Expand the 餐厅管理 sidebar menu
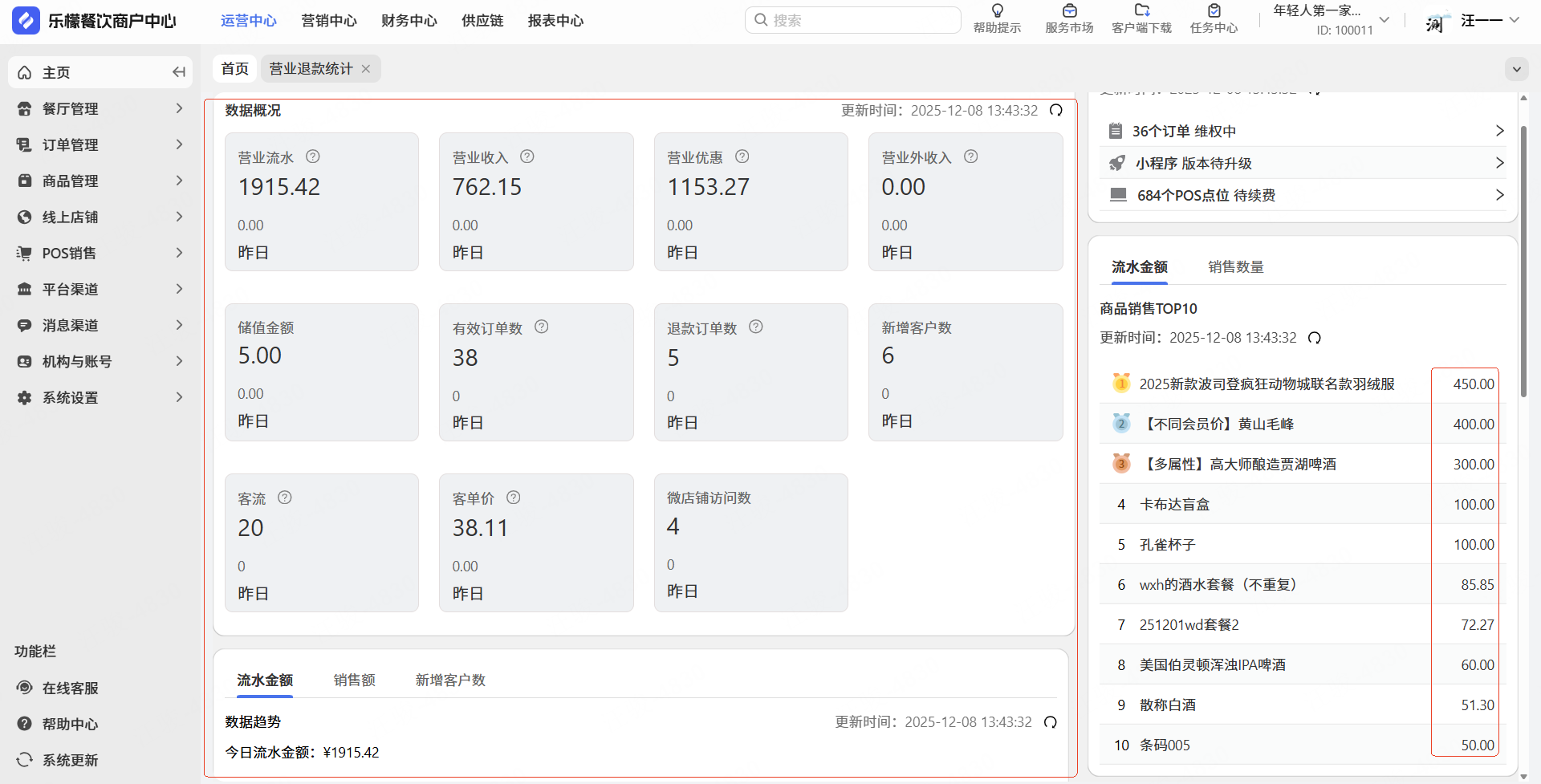Image resolution: width=1541 pixels, height=784 pixels. point(100,108)
